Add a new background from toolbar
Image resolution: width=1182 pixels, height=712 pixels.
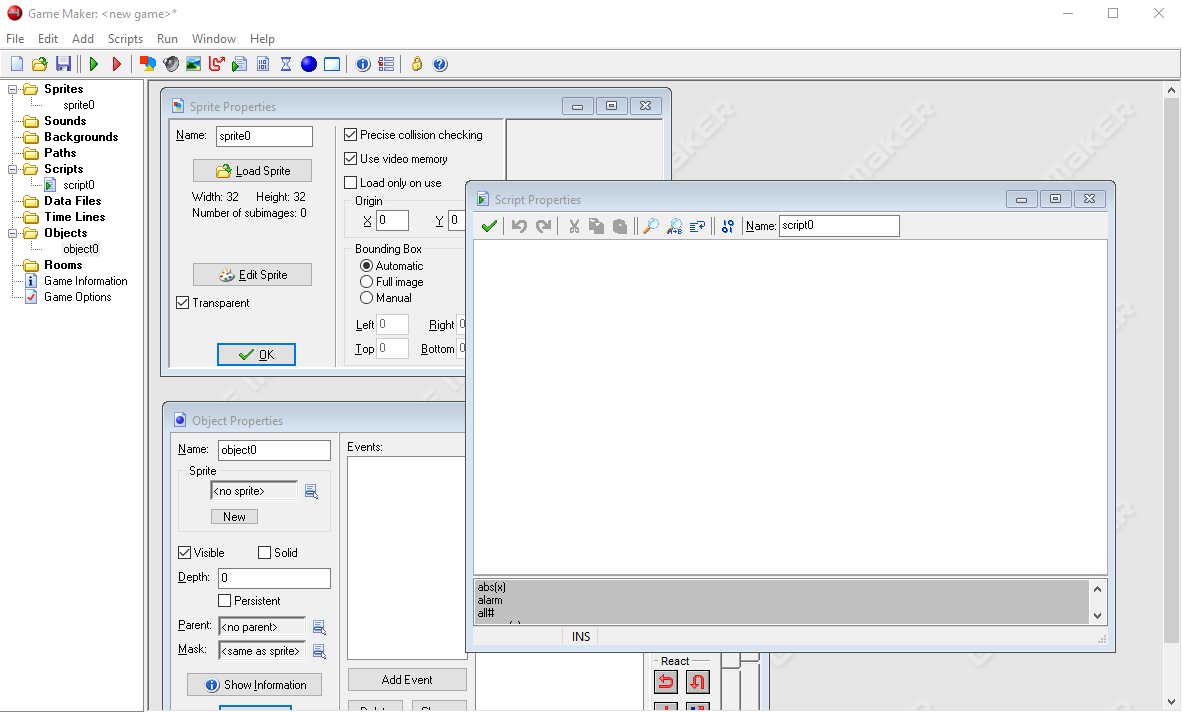pos(194,64)
